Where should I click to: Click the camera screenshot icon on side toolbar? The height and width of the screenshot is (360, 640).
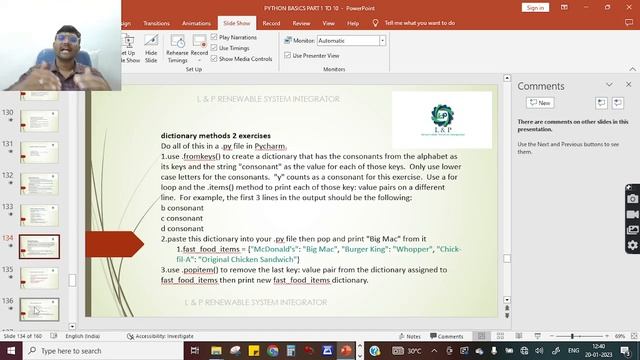click(632, 199)
